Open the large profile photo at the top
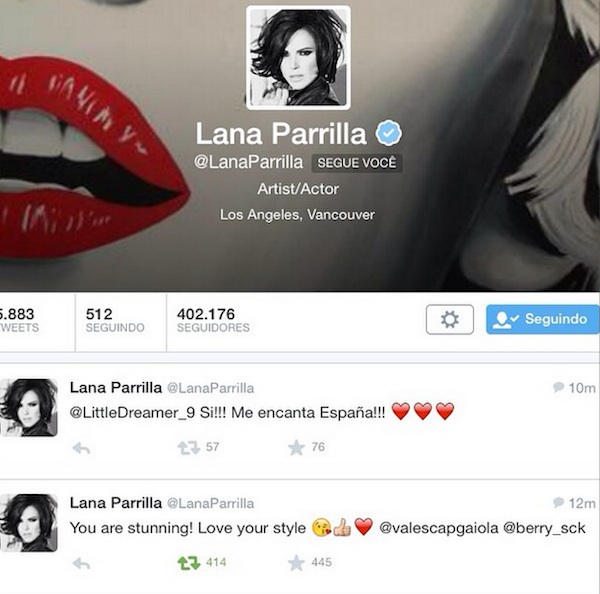The image size is (600, 594). [x=298, y=57]
